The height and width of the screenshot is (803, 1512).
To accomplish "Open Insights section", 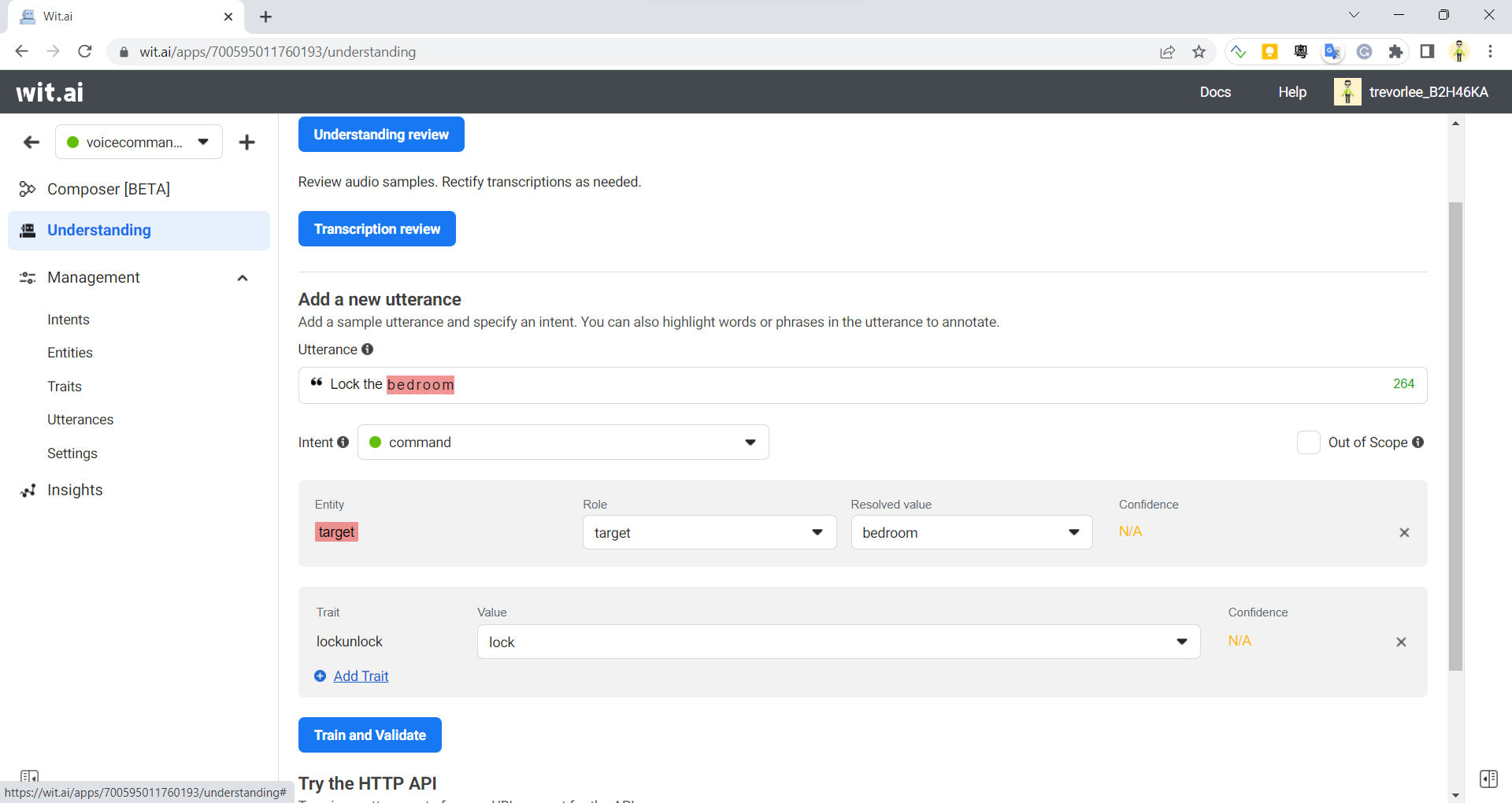I will [75, 490].
